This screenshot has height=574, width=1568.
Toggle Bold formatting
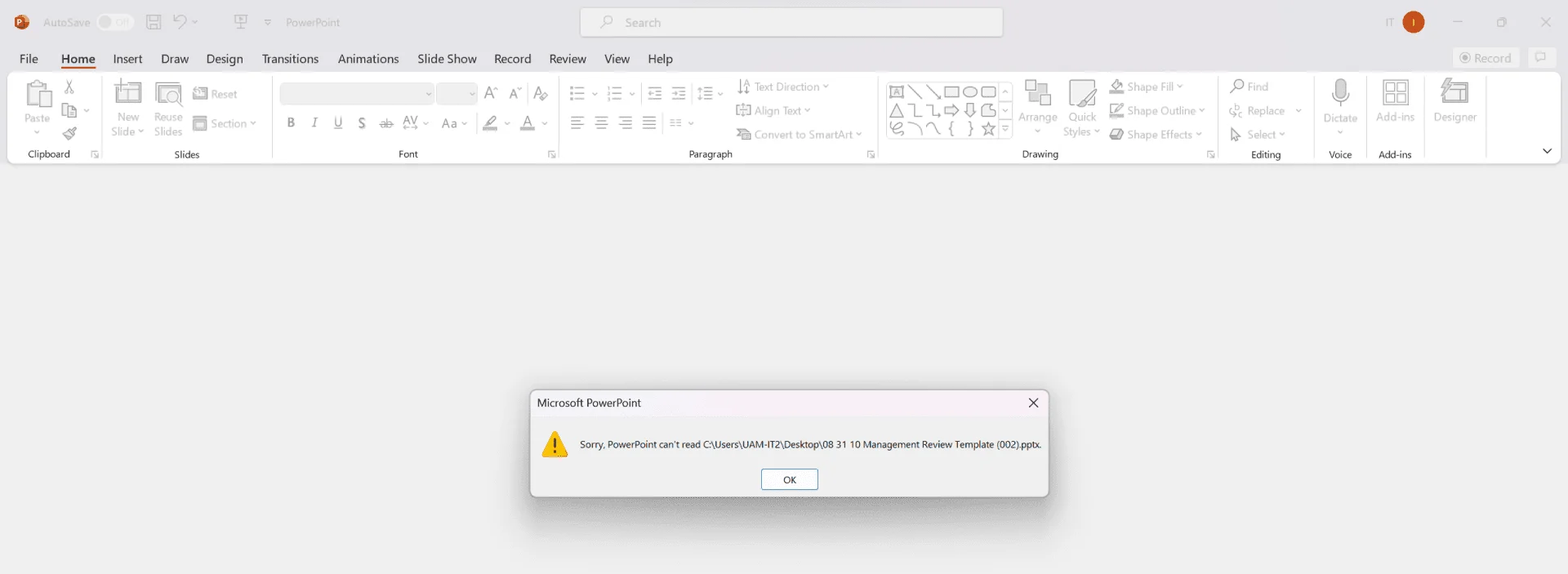pos(291,123)
